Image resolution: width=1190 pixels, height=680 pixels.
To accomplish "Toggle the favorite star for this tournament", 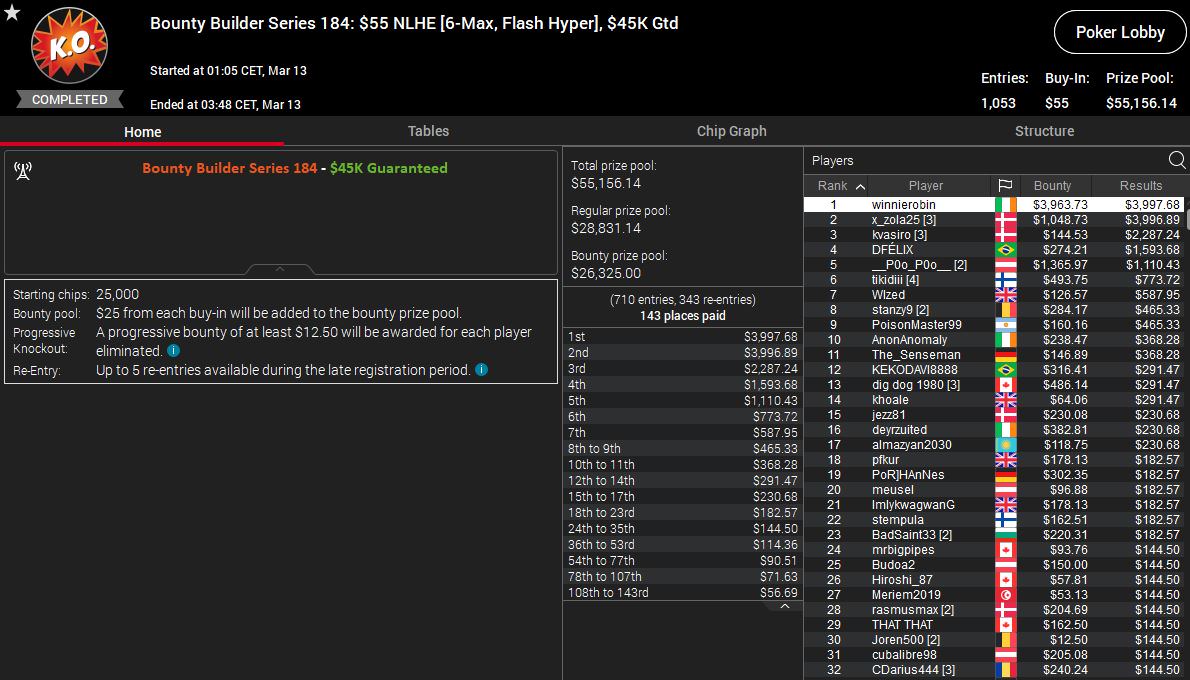I will coord(12,12).
